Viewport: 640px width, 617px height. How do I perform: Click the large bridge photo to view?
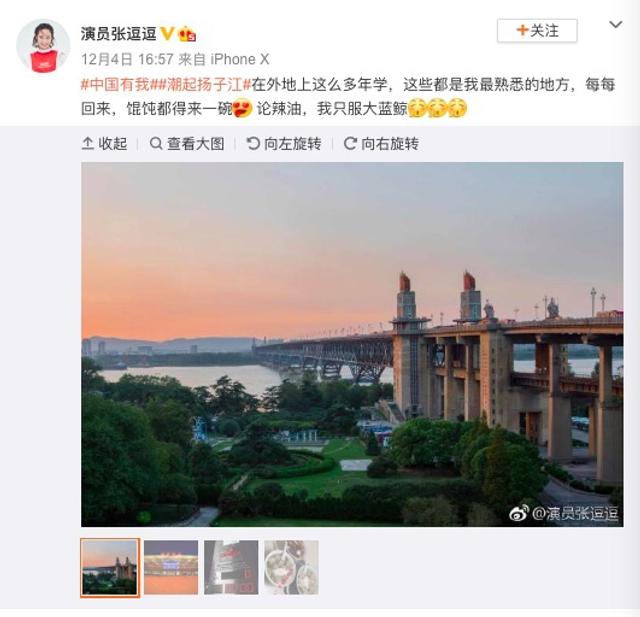[x=352, y=344]
